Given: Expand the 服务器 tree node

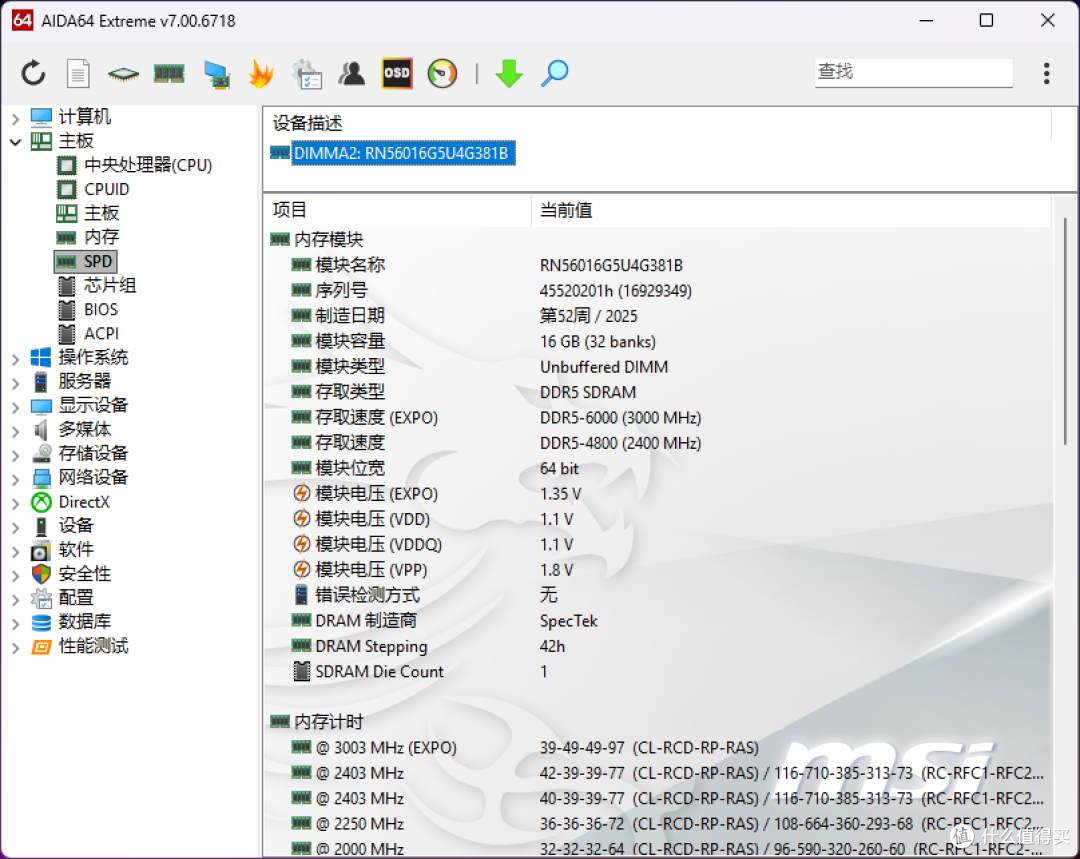Looking at the screenshot, I should [16, 383].
